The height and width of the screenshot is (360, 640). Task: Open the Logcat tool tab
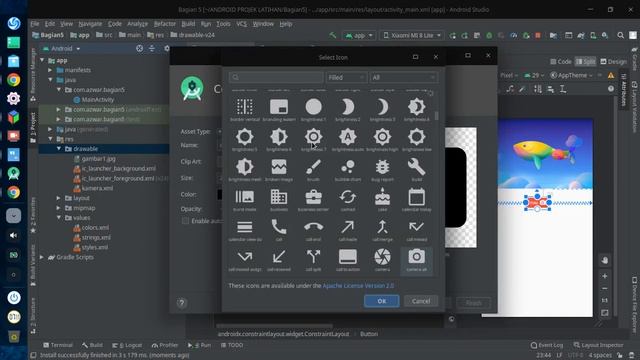(x=127, y=345)
